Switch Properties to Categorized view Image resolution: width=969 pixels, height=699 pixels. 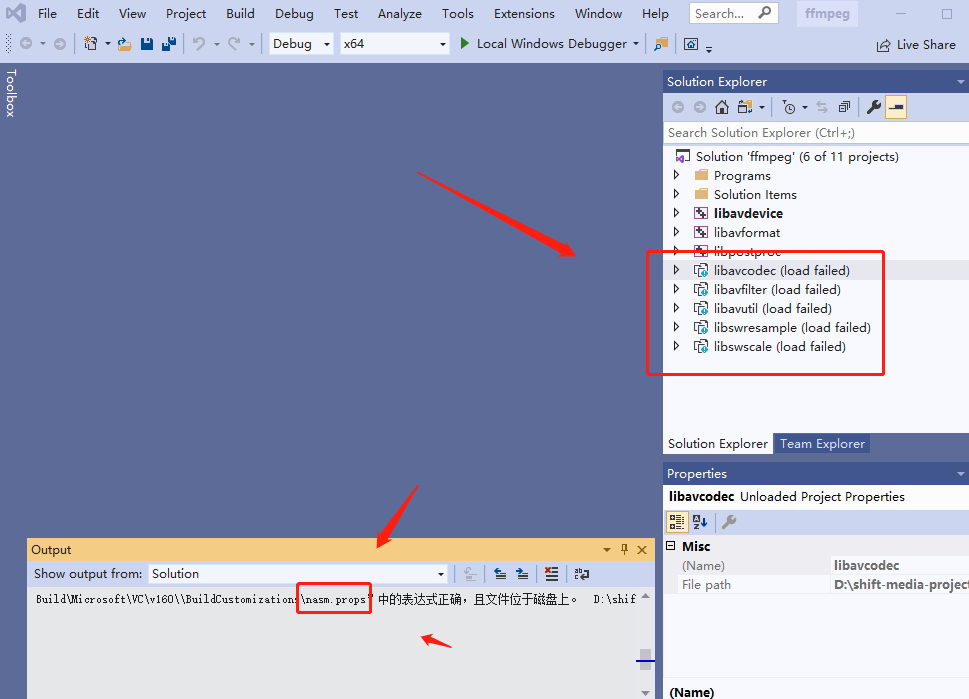pos(677,521)
